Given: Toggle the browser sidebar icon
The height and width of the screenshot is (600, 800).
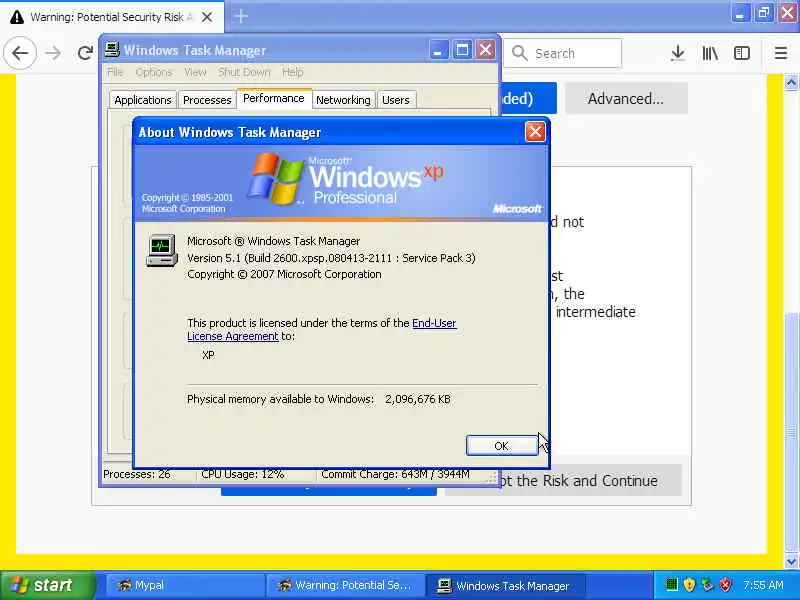Looking at the screenshot, I should pyautogui.click(x=742, y=53).
